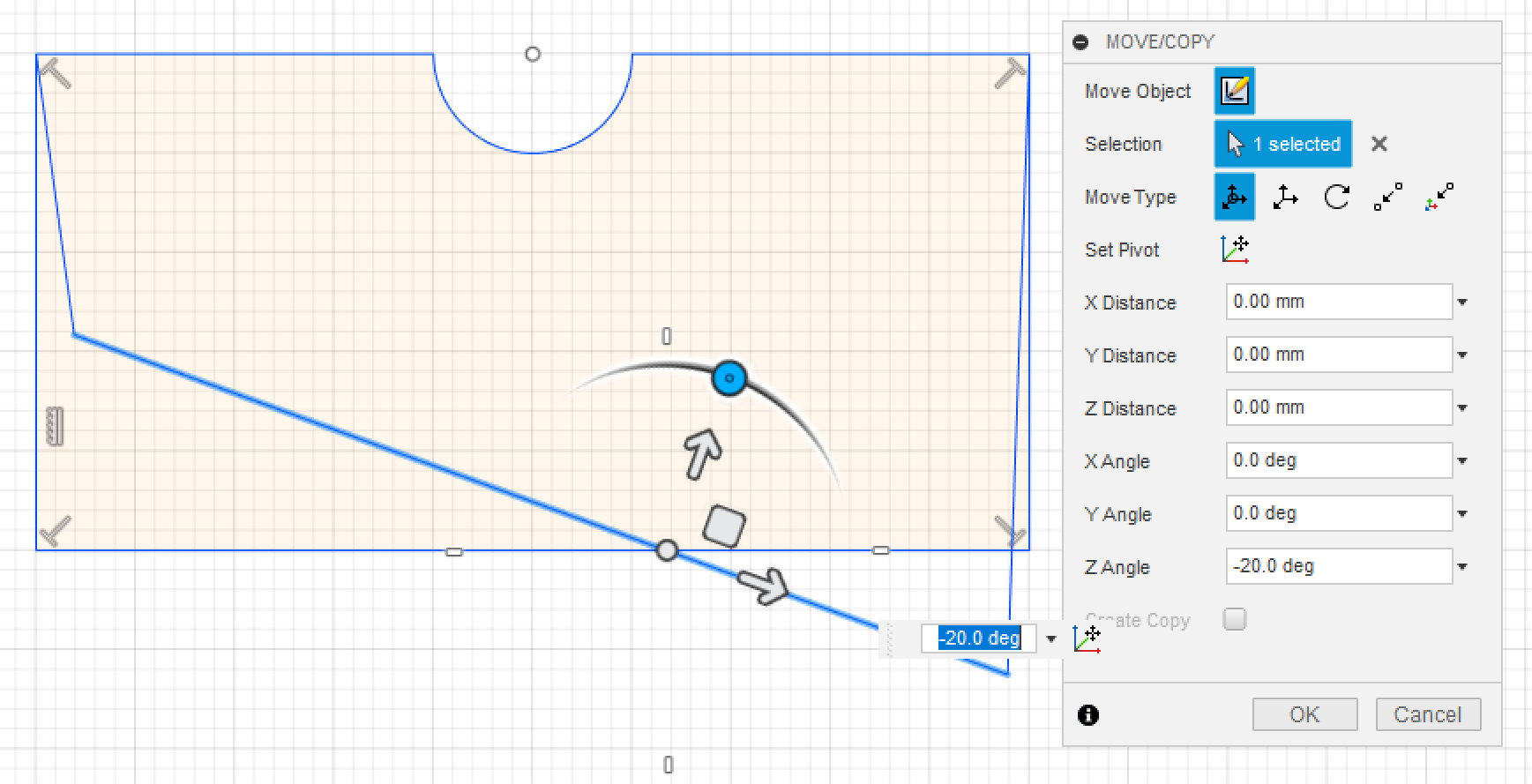This screenshot has height=784, width=1532.
Task: Click the bottom-right perpendicular constraint icon
Action: (x=1011, y=531)
